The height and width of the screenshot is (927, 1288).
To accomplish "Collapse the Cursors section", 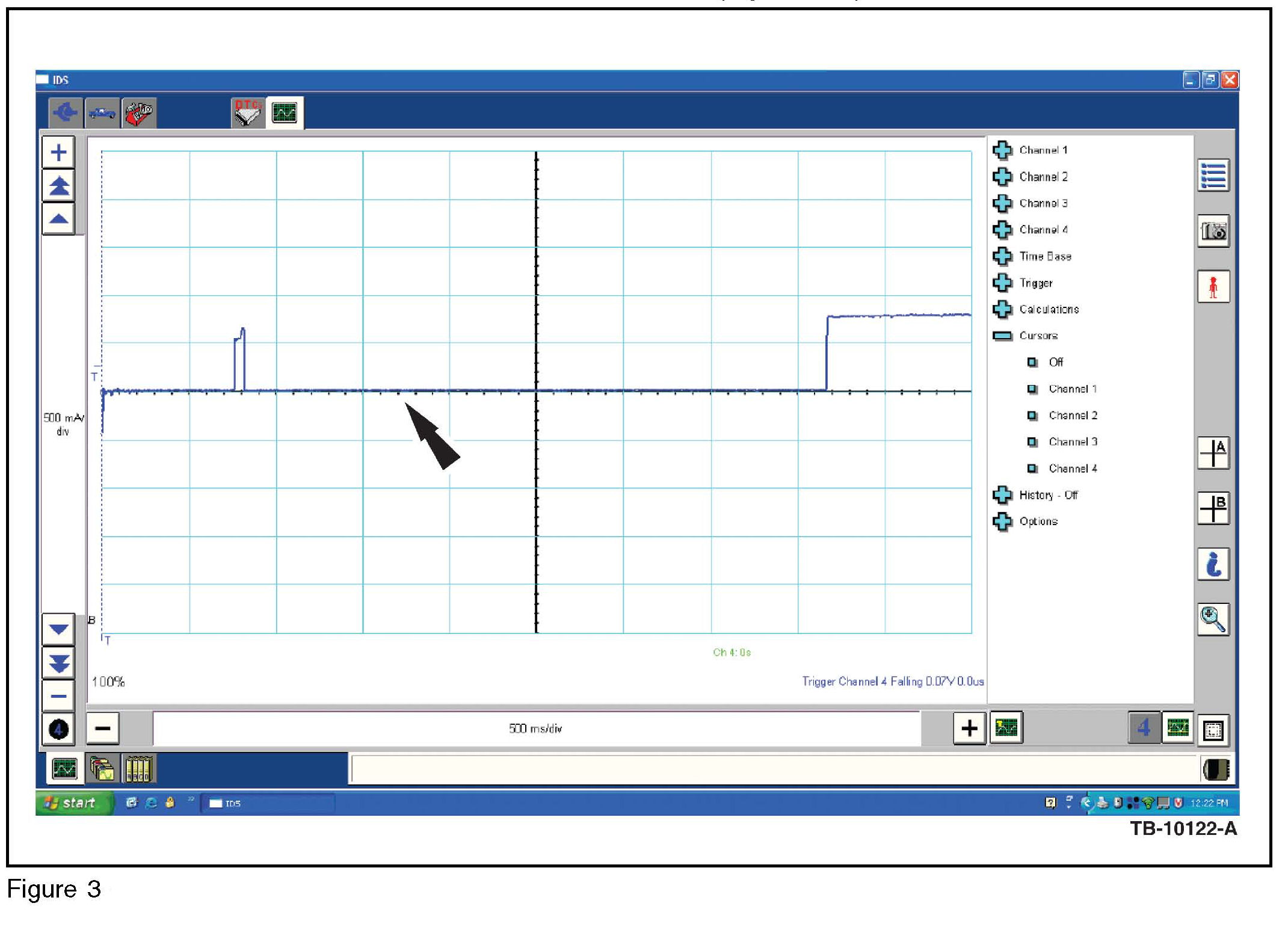I will (1002, 336).
